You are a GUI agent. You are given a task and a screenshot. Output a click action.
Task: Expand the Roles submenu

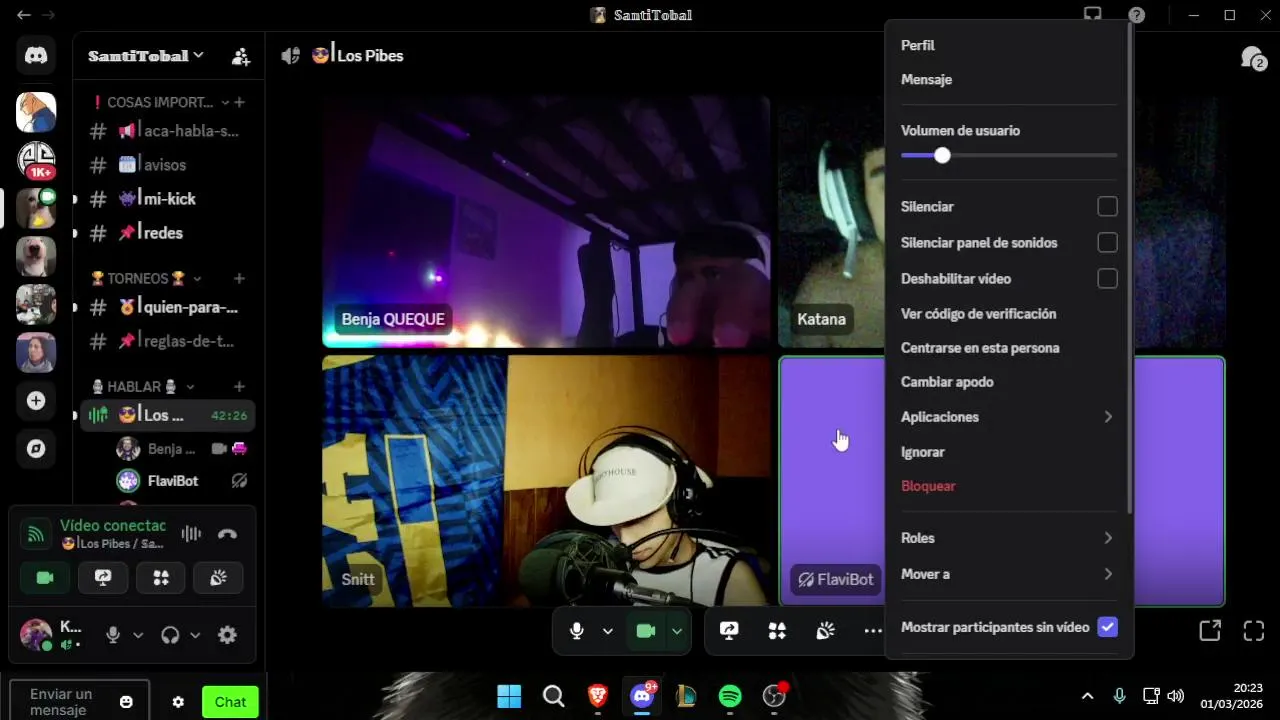[x=1009, y=538]
